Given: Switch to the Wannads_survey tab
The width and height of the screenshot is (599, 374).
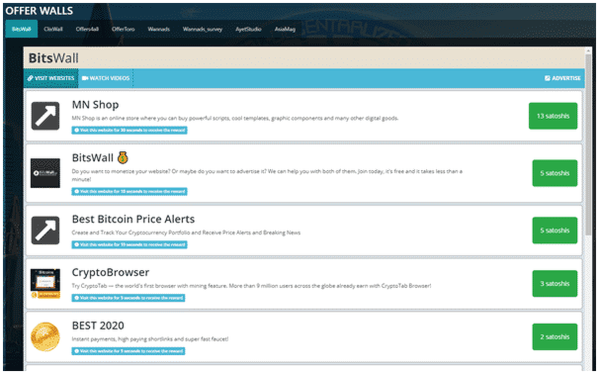Looking at the screenshot, I should [202, 29].
